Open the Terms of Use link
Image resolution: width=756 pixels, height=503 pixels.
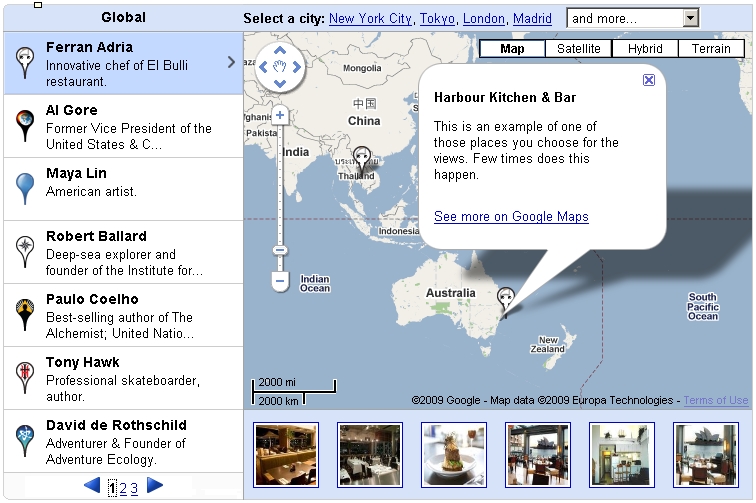716,400
